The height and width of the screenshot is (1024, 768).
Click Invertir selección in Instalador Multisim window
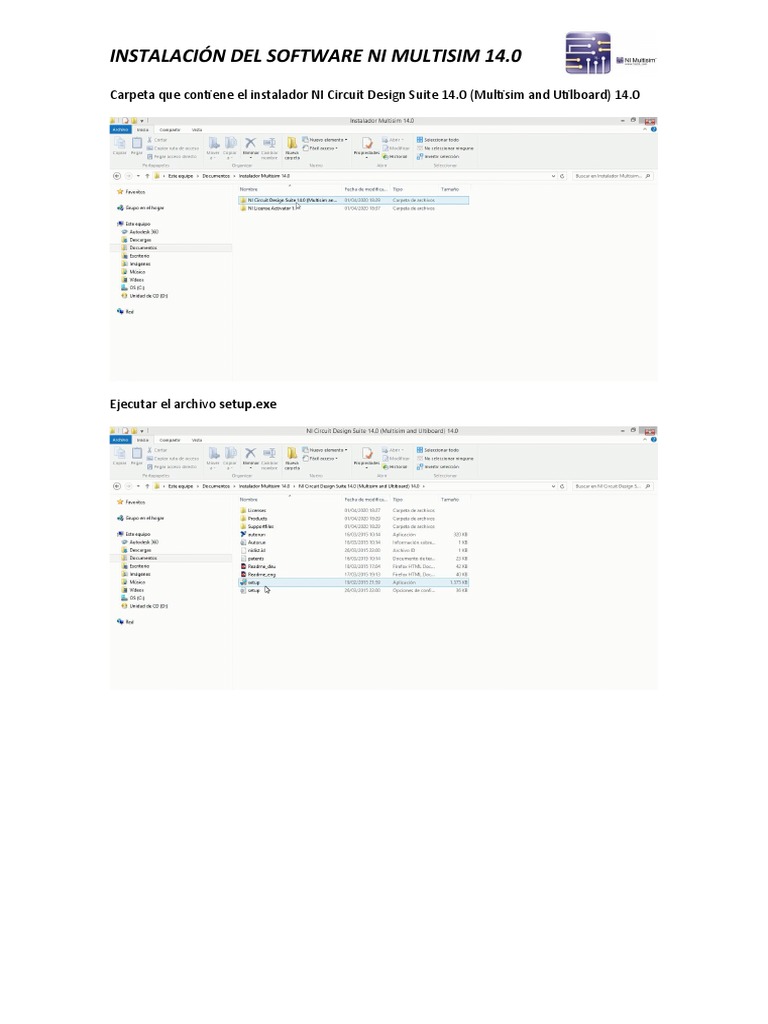click(438, 156)
